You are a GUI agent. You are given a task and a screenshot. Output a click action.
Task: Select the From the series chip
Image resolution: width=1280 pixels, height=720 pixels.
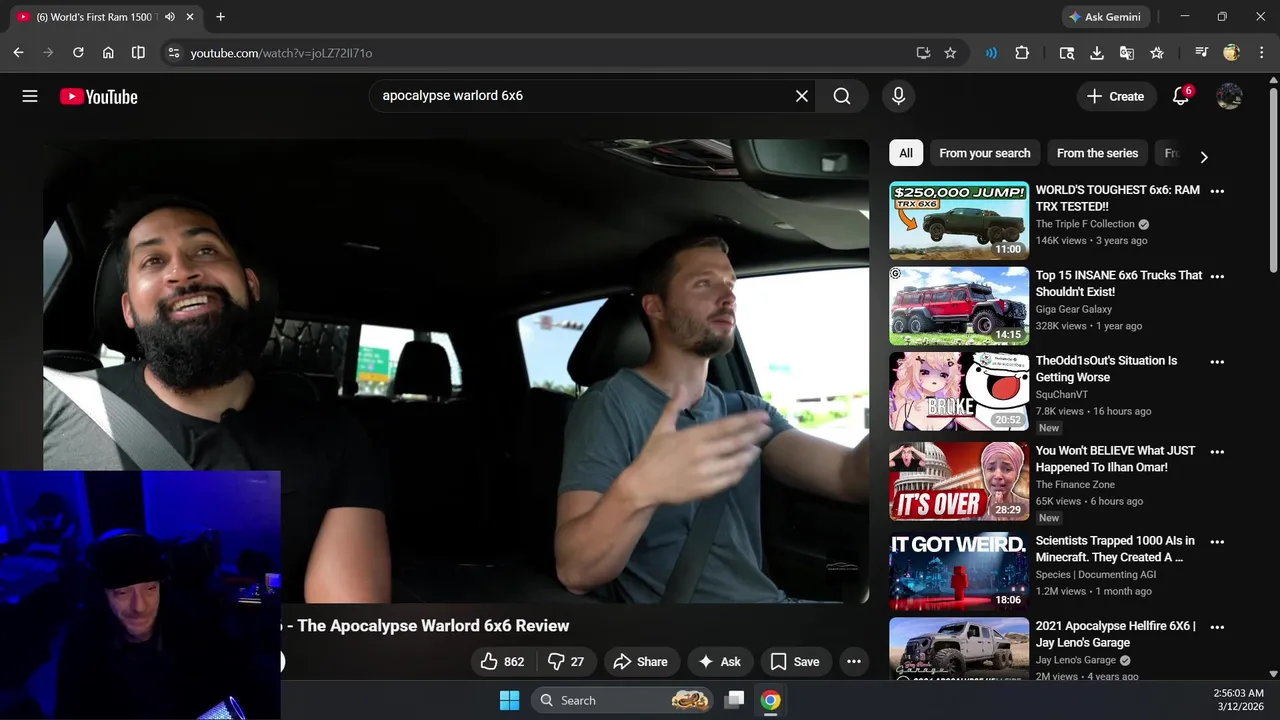(1097, 153)
